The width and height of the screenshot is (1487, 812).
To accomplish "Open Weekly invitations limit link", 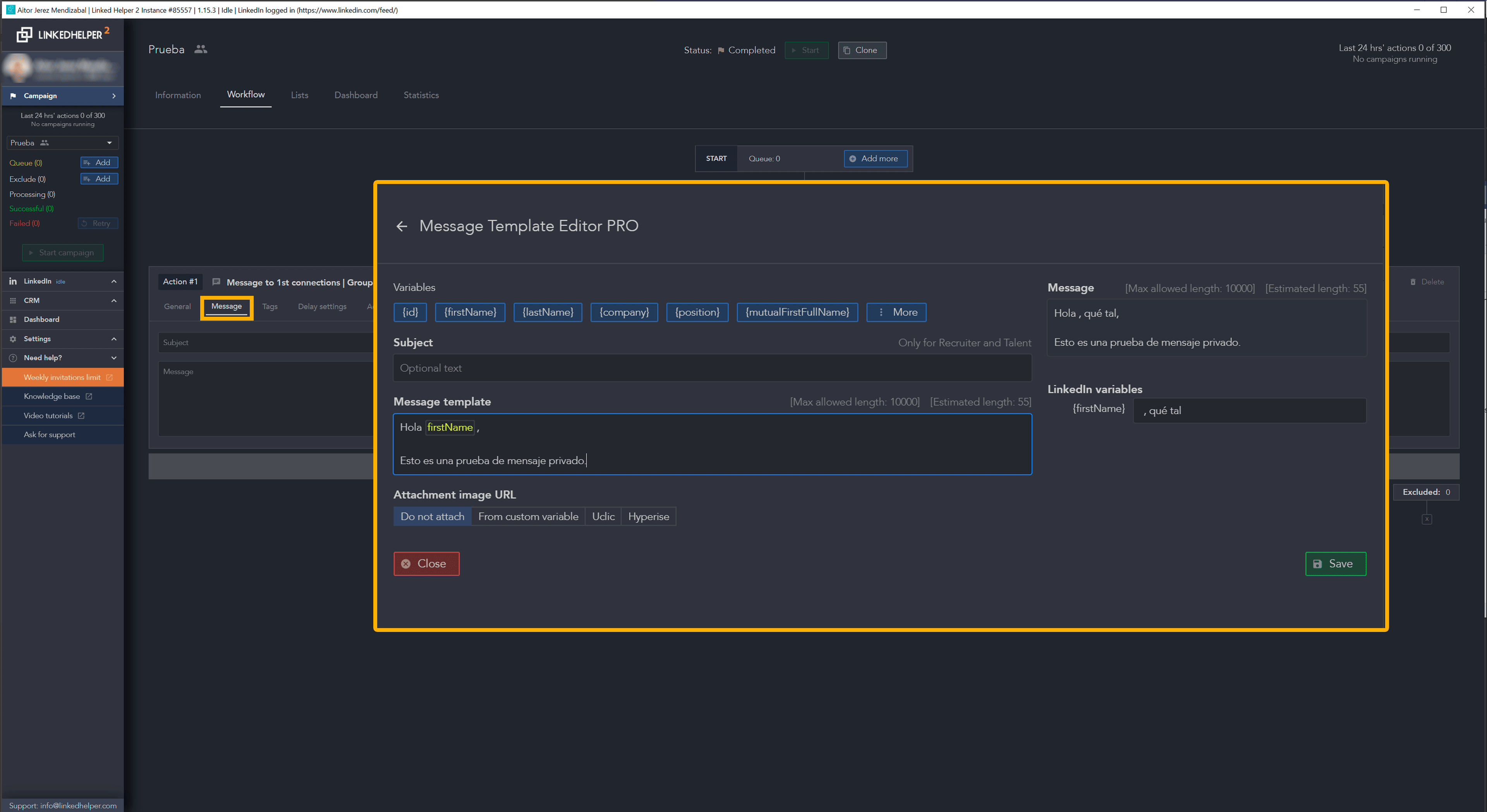I will pyautogui.click(x=62, y=378).
